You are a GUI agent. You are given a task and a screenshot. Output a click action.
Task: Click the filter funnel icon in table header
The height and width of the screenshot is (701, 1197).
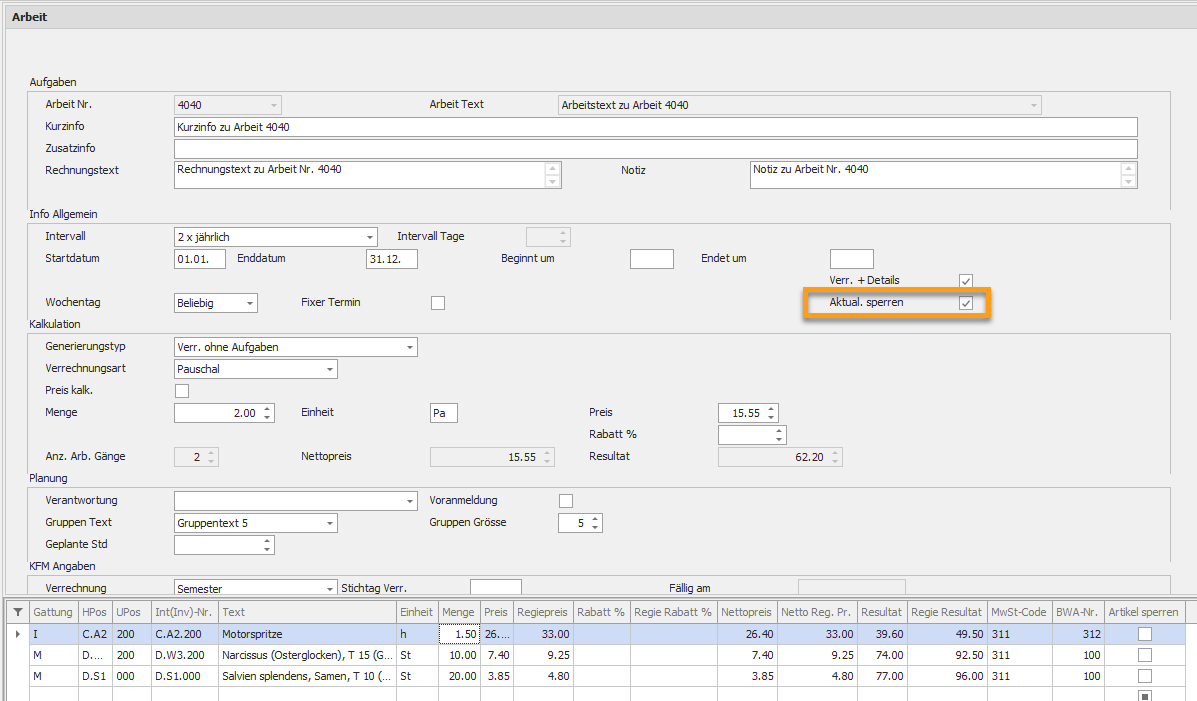pyautogui.click(x=18, y=612)
